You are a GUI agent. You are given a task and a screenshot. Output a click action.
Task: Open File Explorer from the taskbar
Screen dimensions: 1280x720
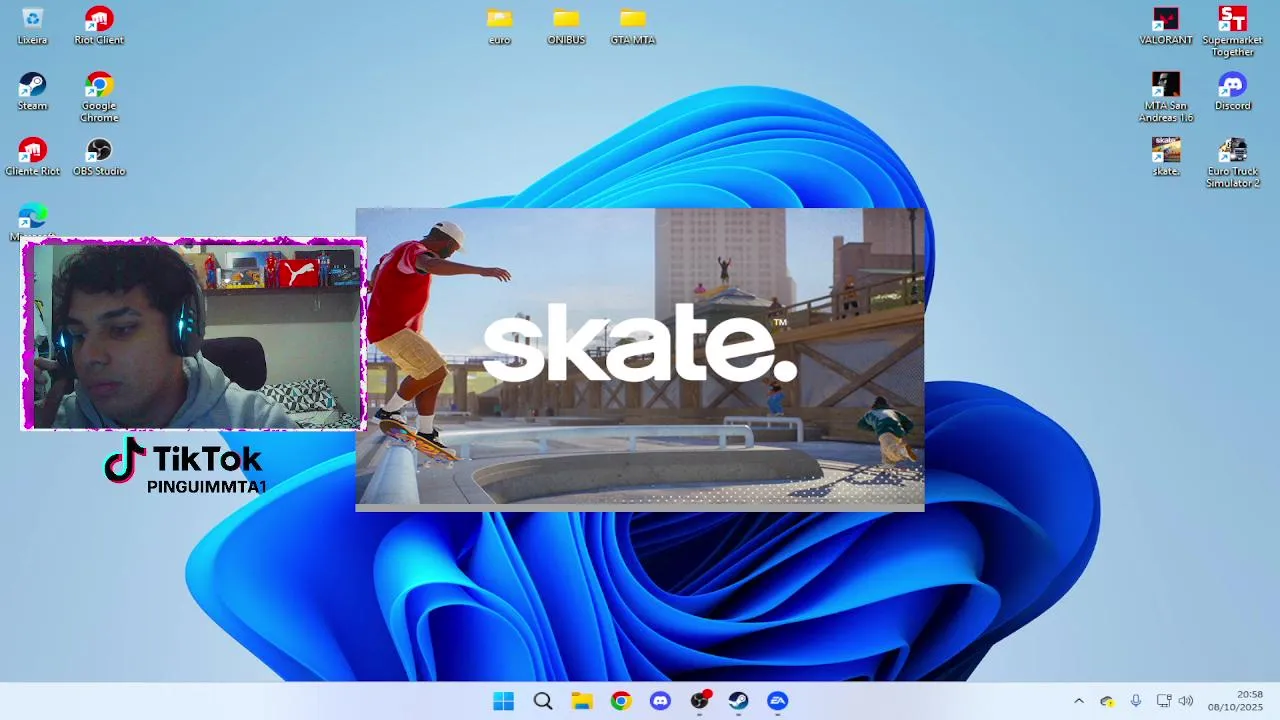[582, 701]
